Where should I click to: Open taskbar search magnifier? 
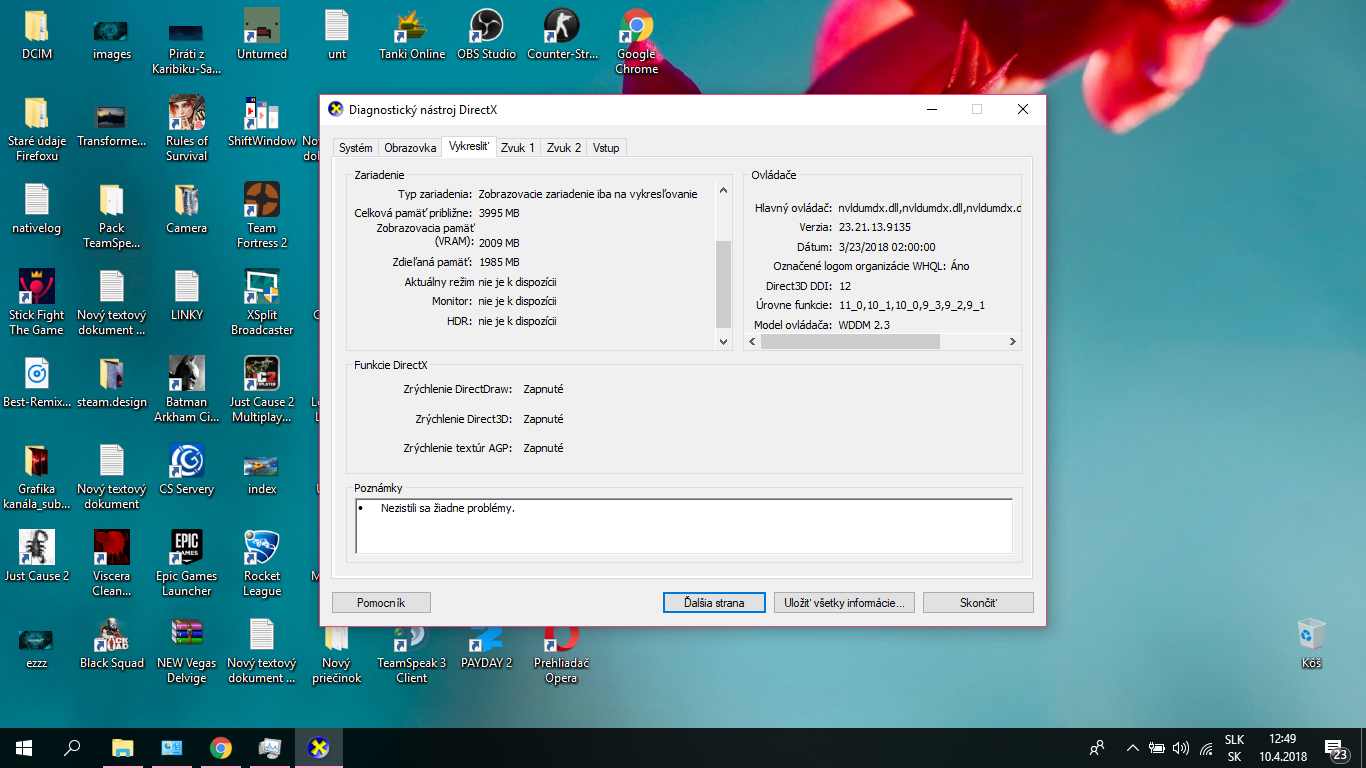click(72, 747)
